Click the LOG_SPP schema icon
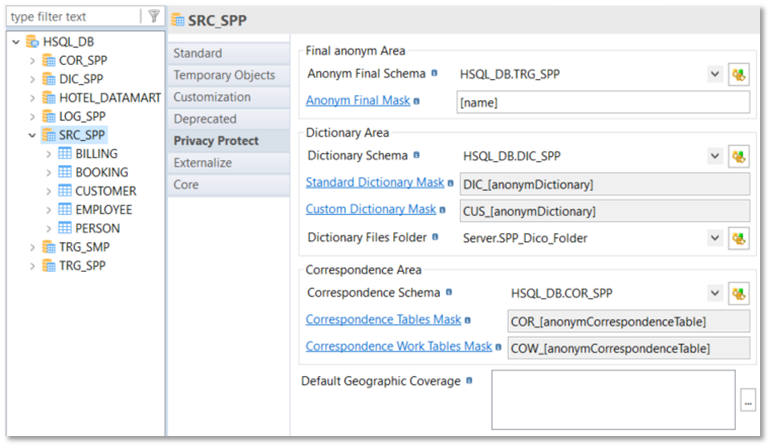The width and height of the screenshot is (771, 447). click(x=49, y=117)
